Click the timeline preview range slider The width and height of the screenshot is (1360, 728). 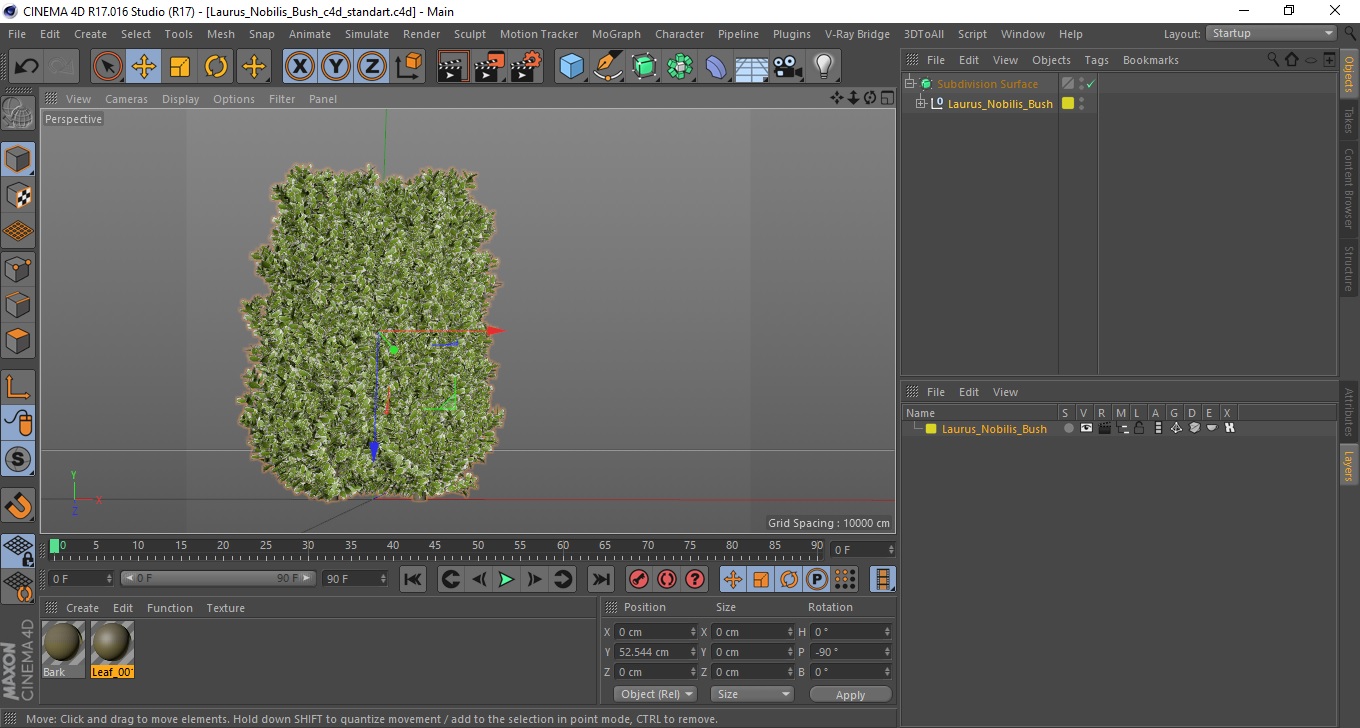(x=218, y=579)
